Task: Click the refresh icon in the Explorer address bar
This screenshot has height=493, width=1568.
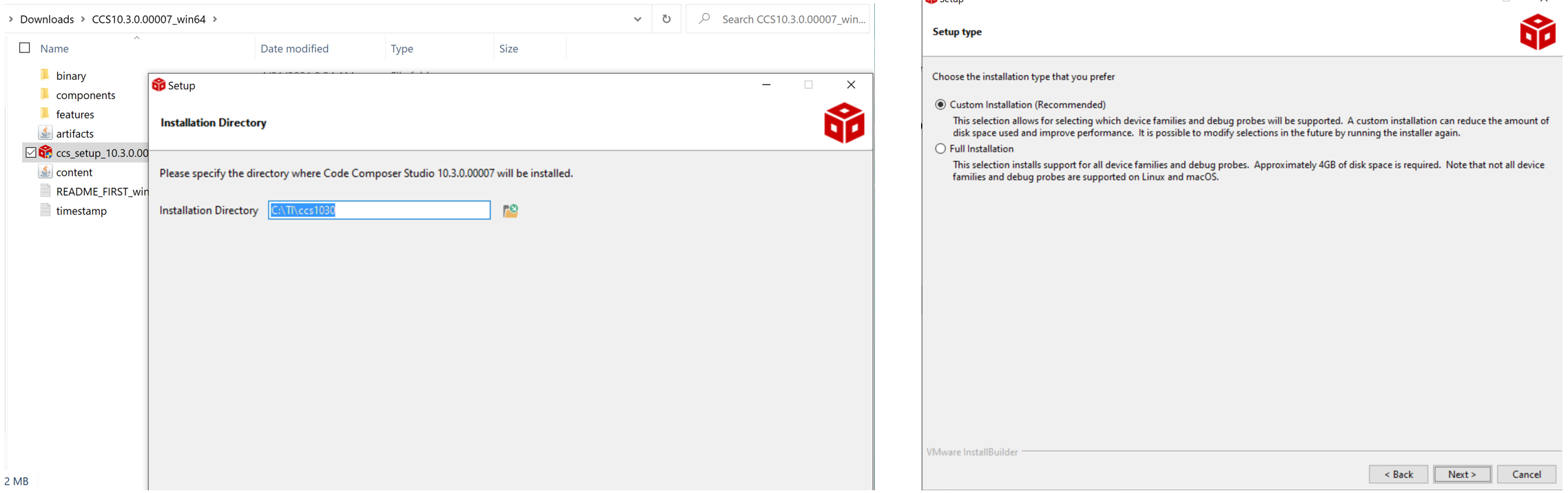Action: pyautogui.click(x=666, y=19)
